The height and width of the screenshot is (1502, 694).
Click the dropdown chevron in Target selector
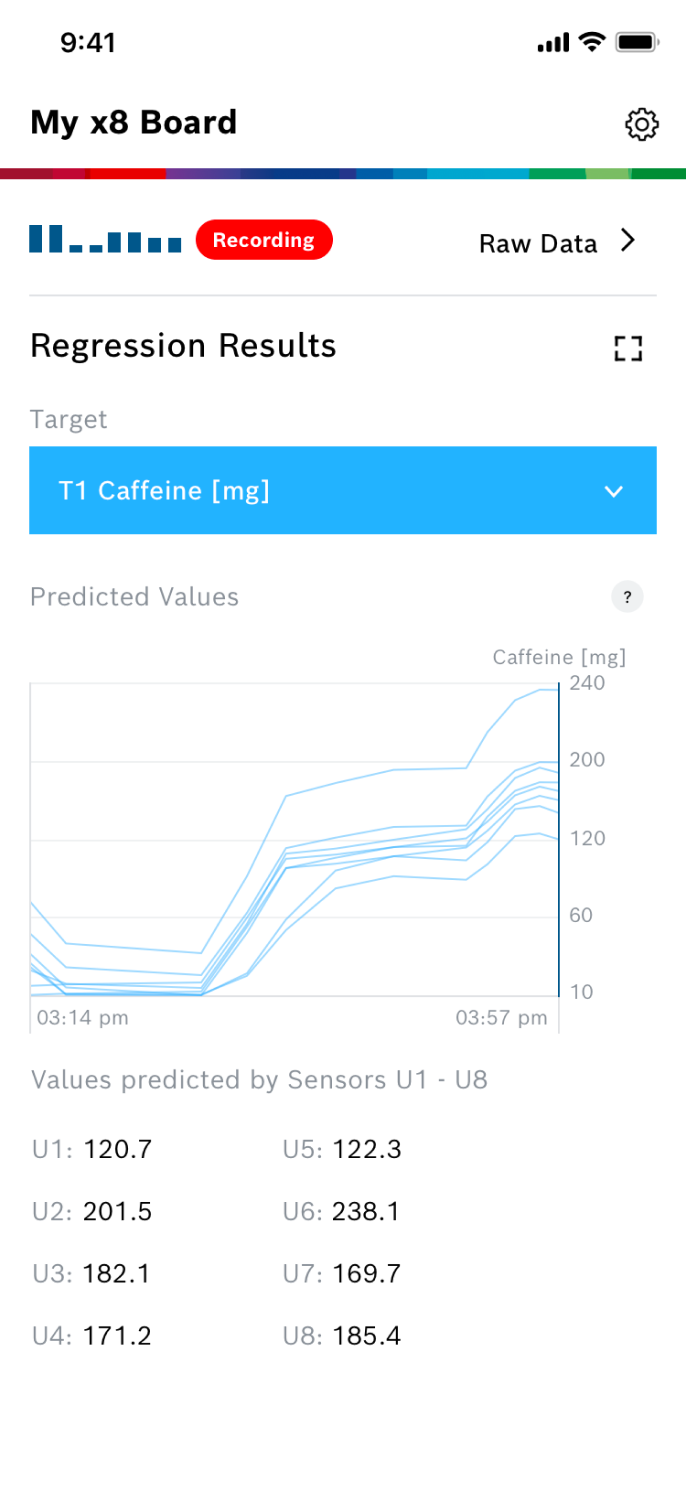pyautogui.click(x=614, y=491)
